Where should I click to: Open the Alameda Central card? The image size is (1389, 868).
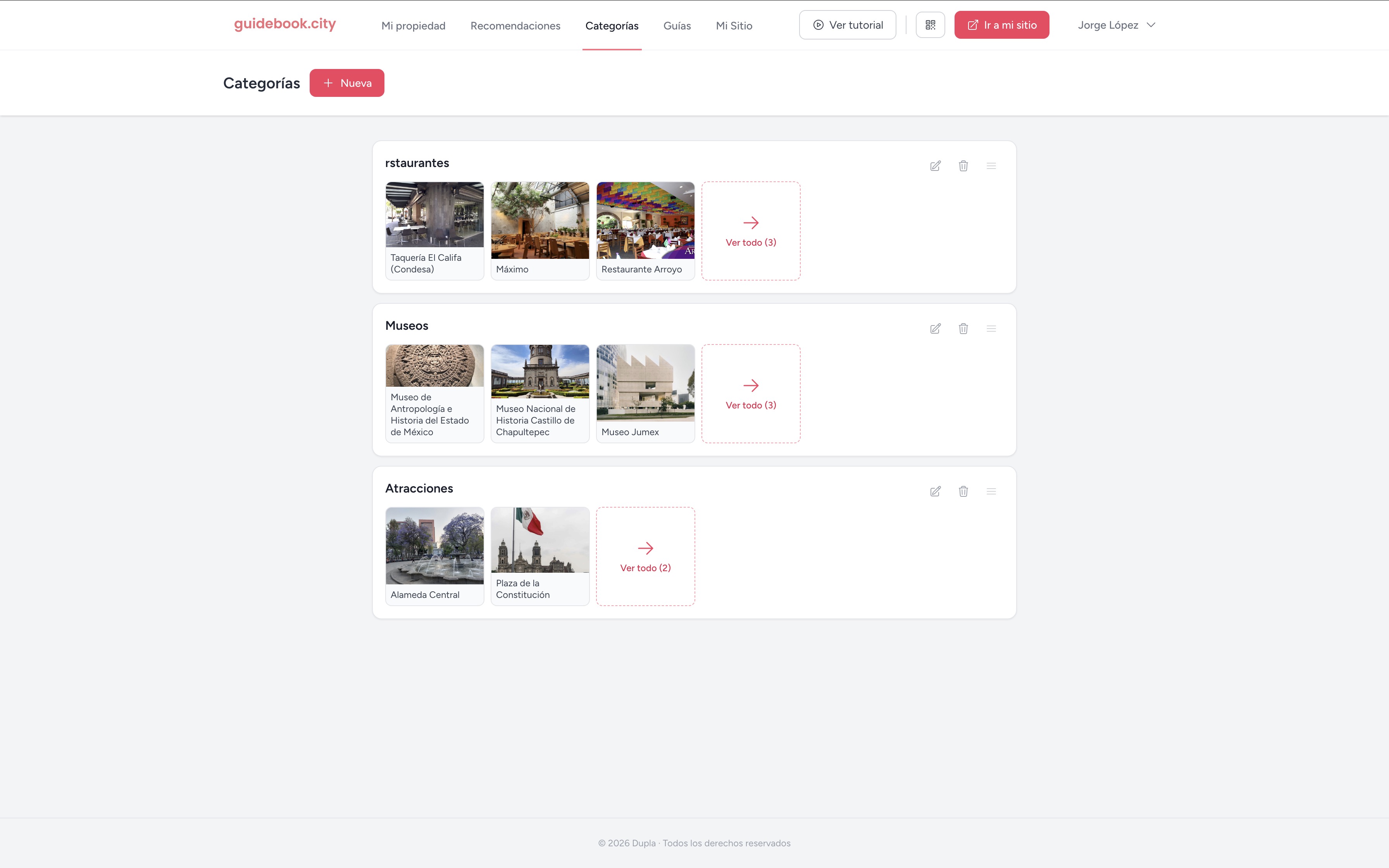(x=434, y=556)
